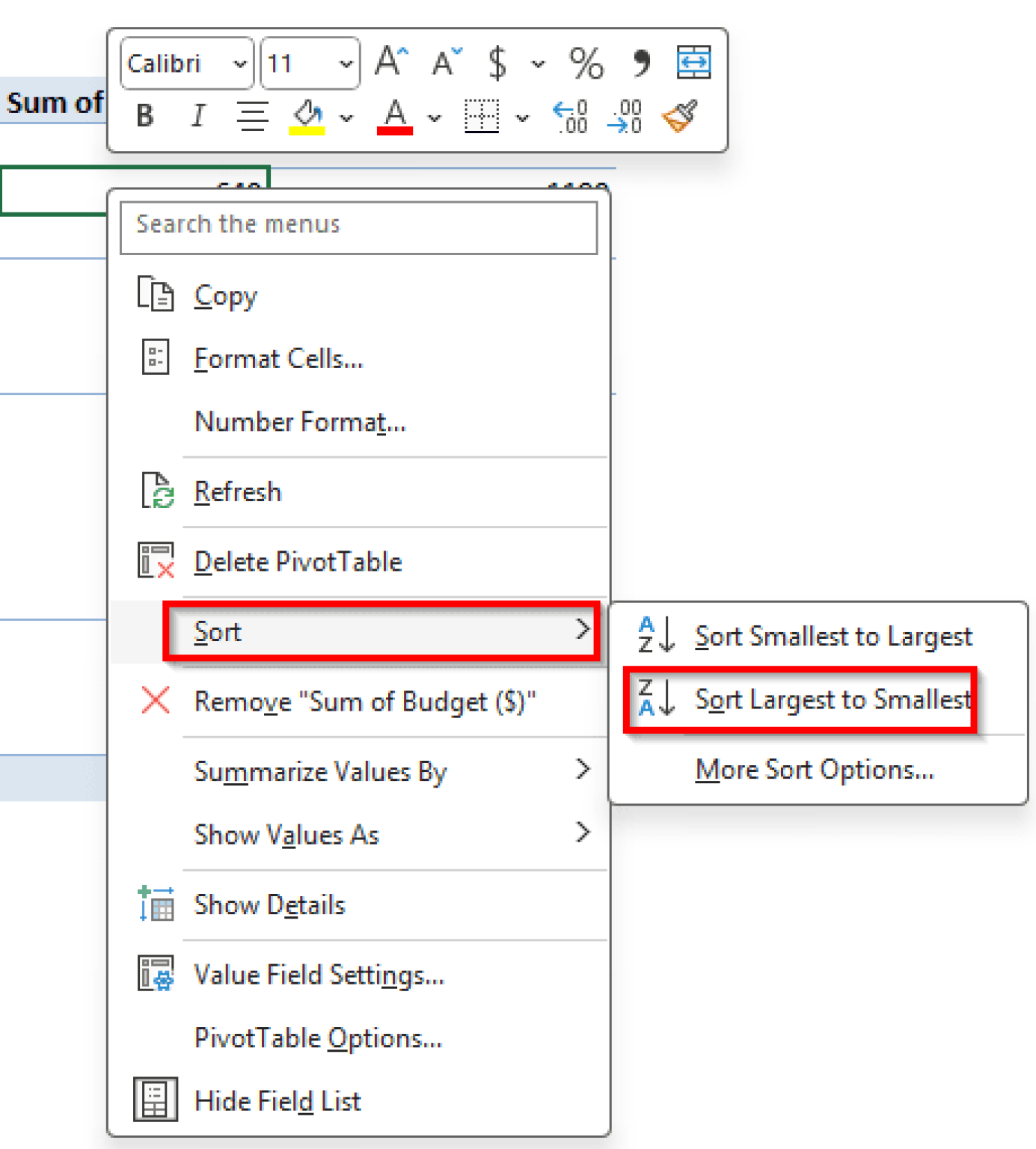Toggle Bold formatting
Viewport: 1036px width, 1149px height.
pos(145,117)
